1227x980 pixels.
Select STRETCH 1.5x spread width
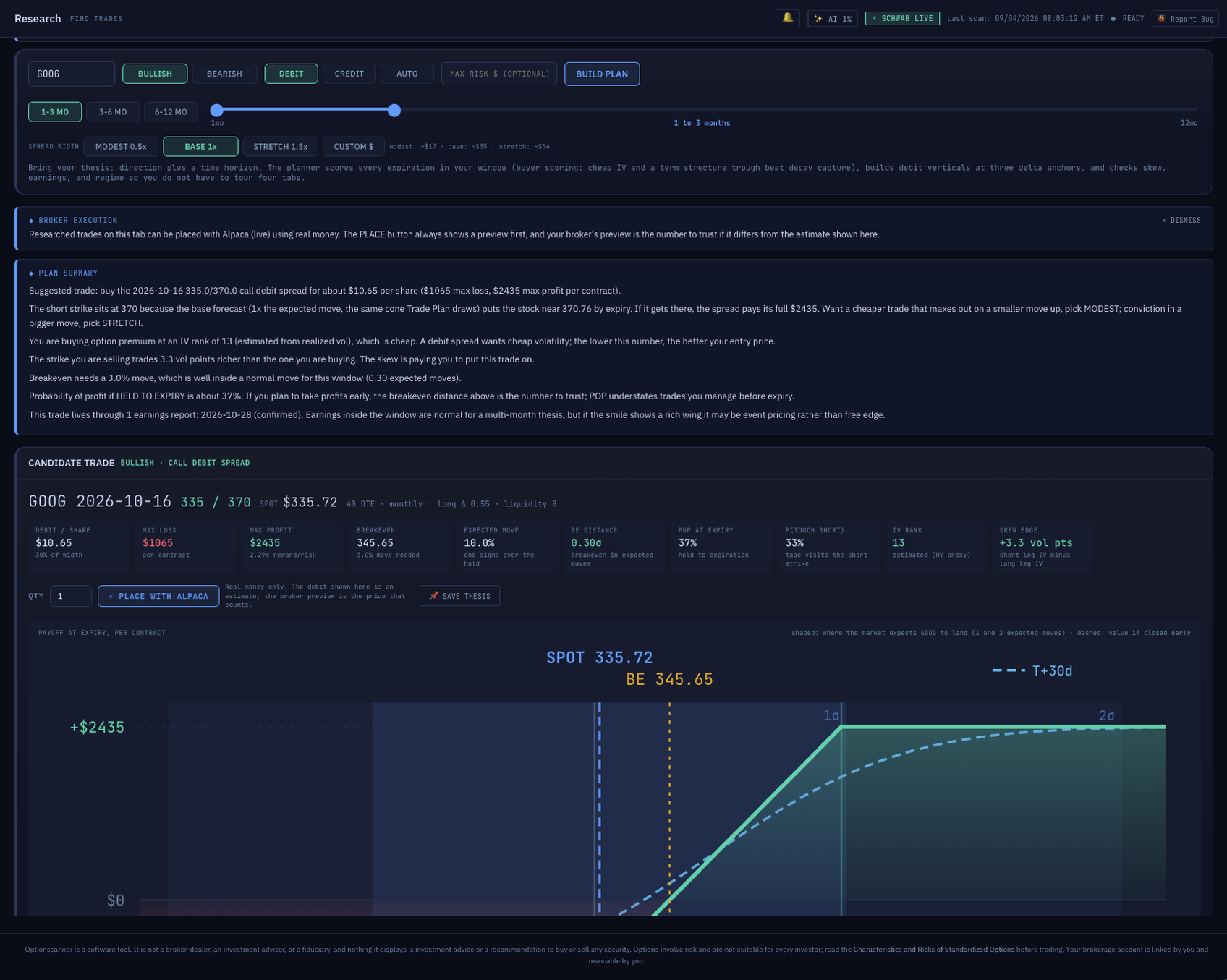tap(280, 147)
